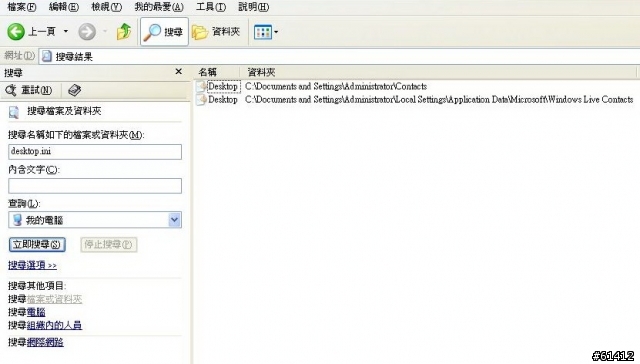Click the file icon of the Contacts Desktop result
Image resolution: width=640 pixels, height=364 pixels.
tap(201, 87)
